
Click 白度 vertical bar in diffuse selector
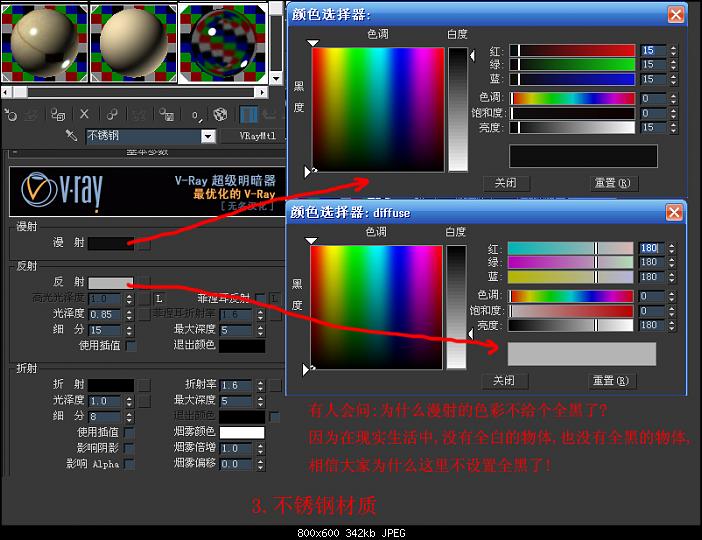(456, 307)
